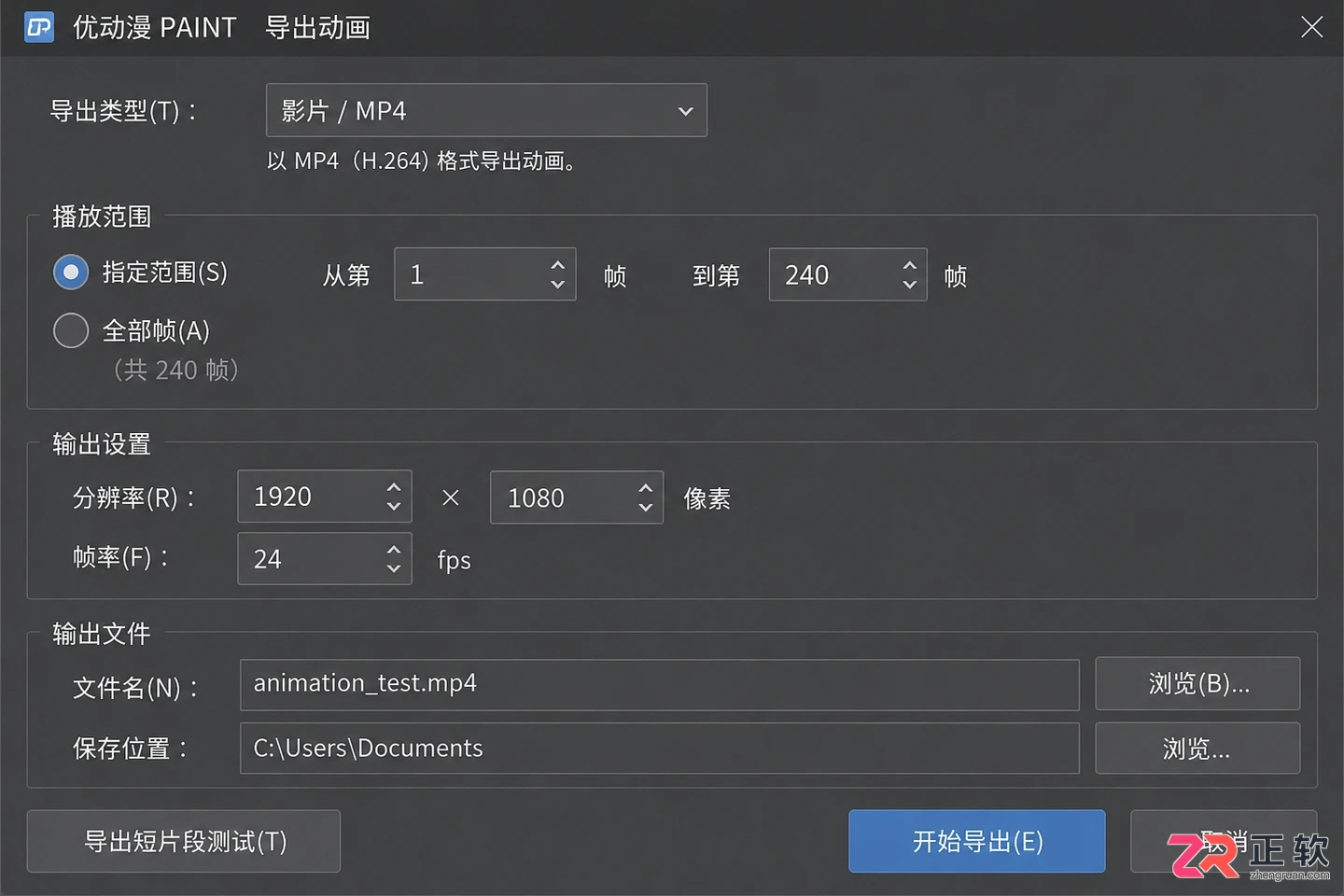Image resolution: width=1344 pixels, height=896 pixels.
Task: Click the 导出类型(T) label
Action: pos(124,111)
